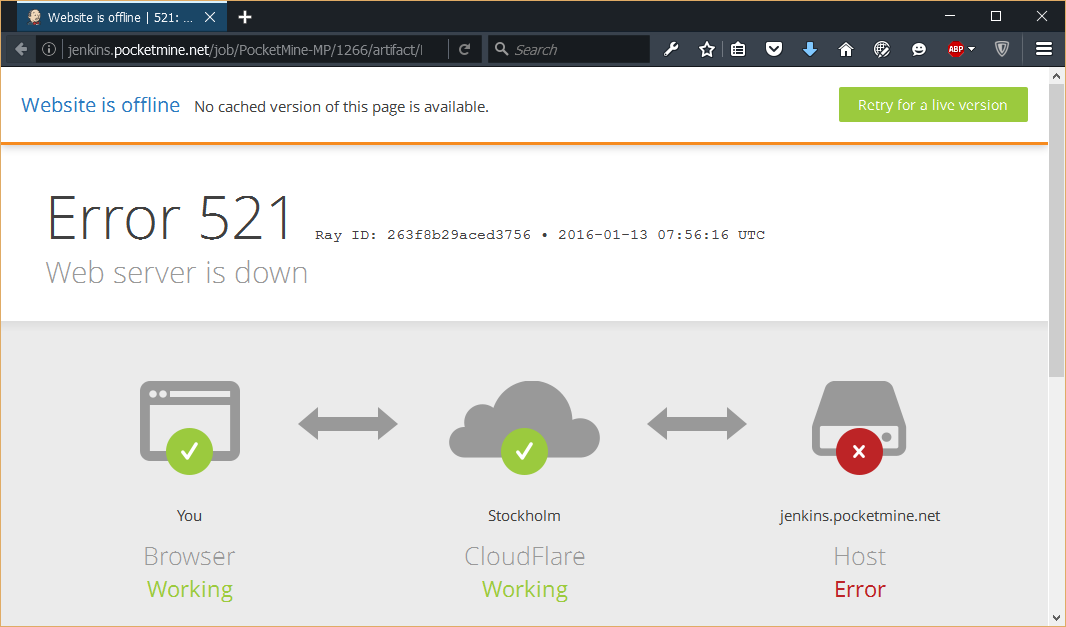
Task: Click the browser back arrow button
Action: pos(21,49)
